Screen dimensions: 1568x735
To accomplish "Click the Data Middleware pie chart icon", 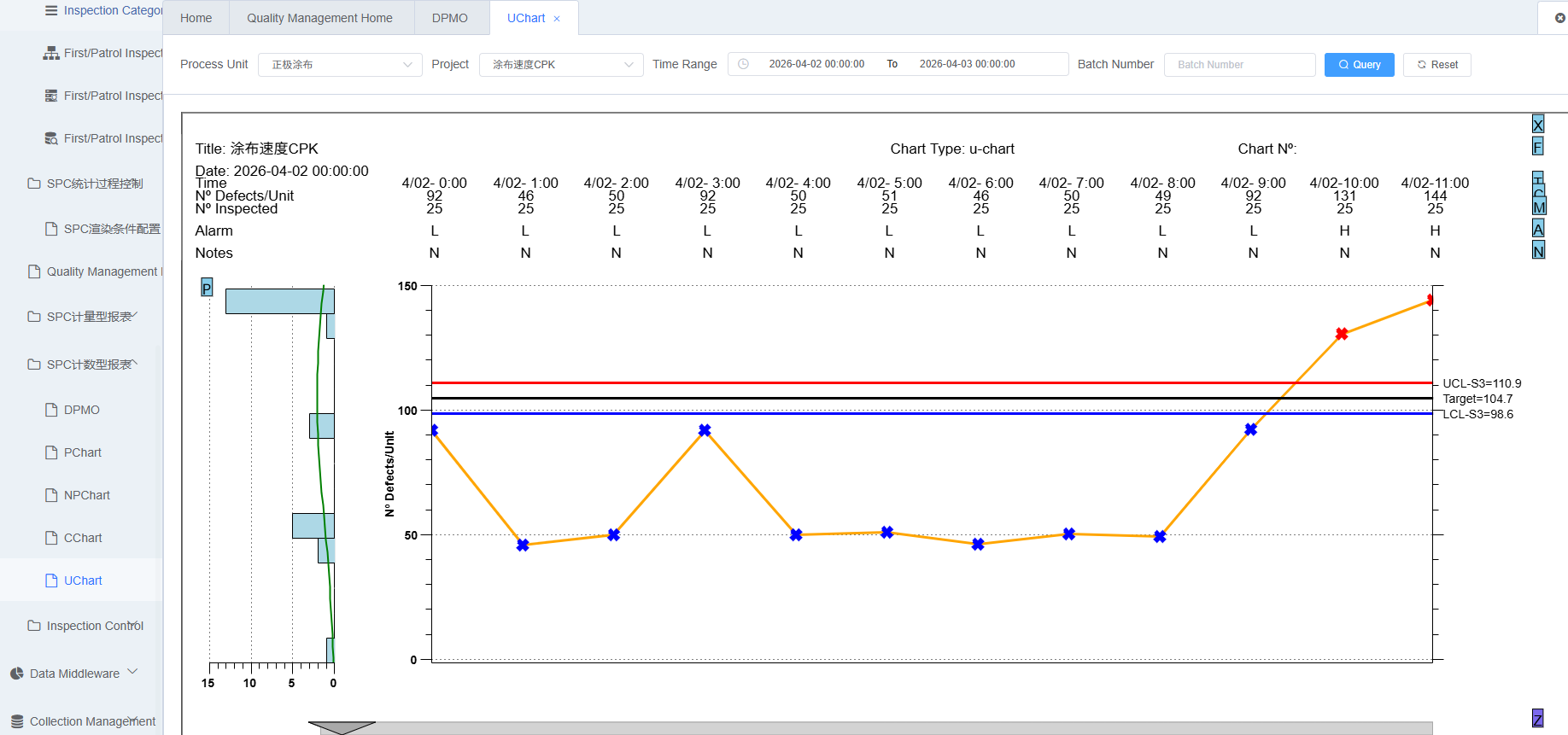I will [17, 674].
